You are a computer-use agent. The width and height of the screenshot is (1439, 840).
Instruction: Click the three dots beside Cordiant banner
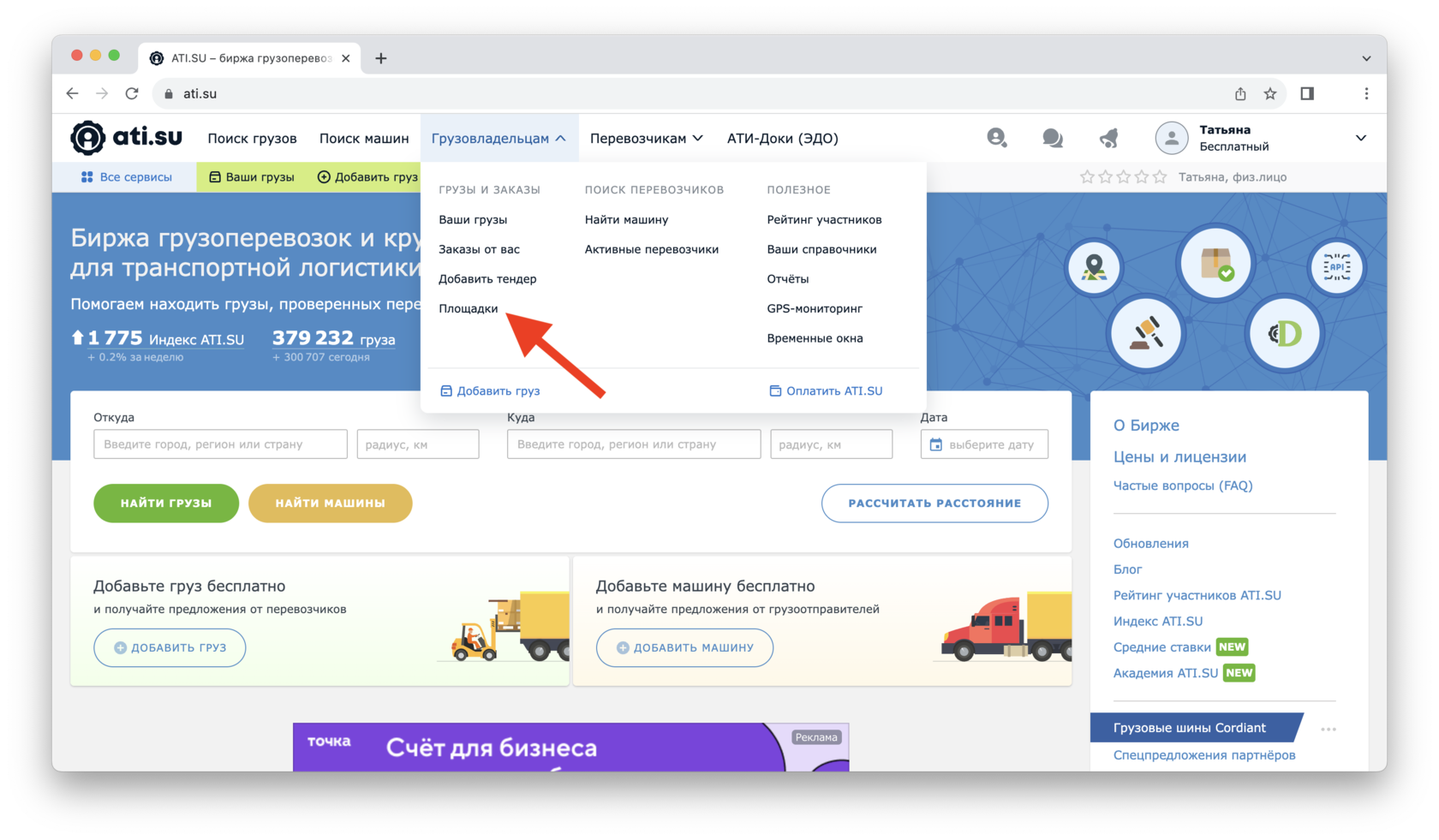tap(1329, 730)
